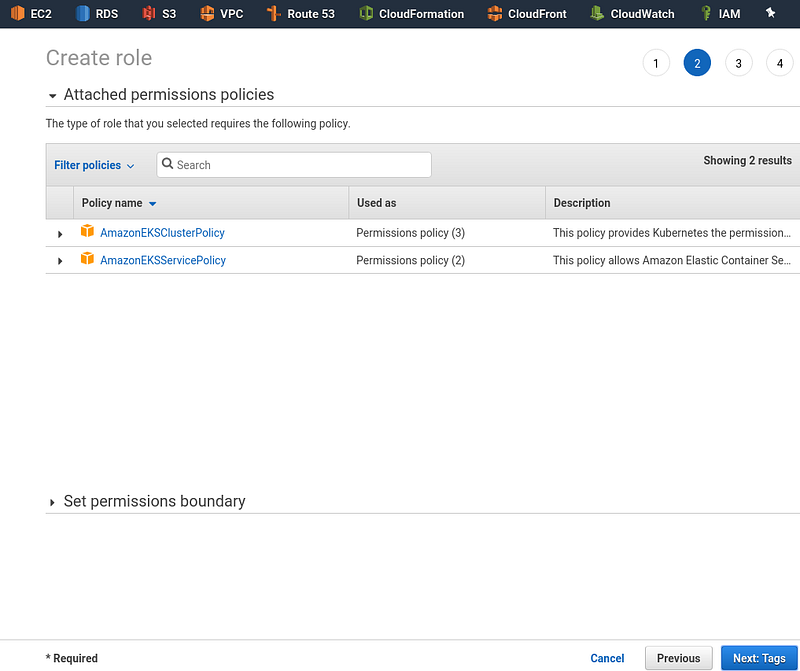Click the Policy name column header text
The image size is (800, 671).
pyautogui.click(x=112, y=203)
